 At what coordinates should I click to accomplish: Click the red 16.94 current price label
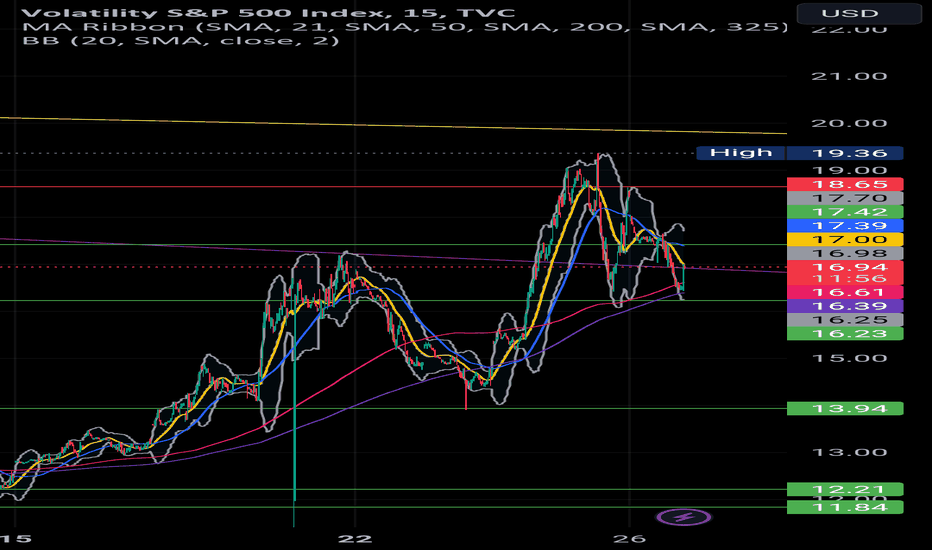pos(845,267)
